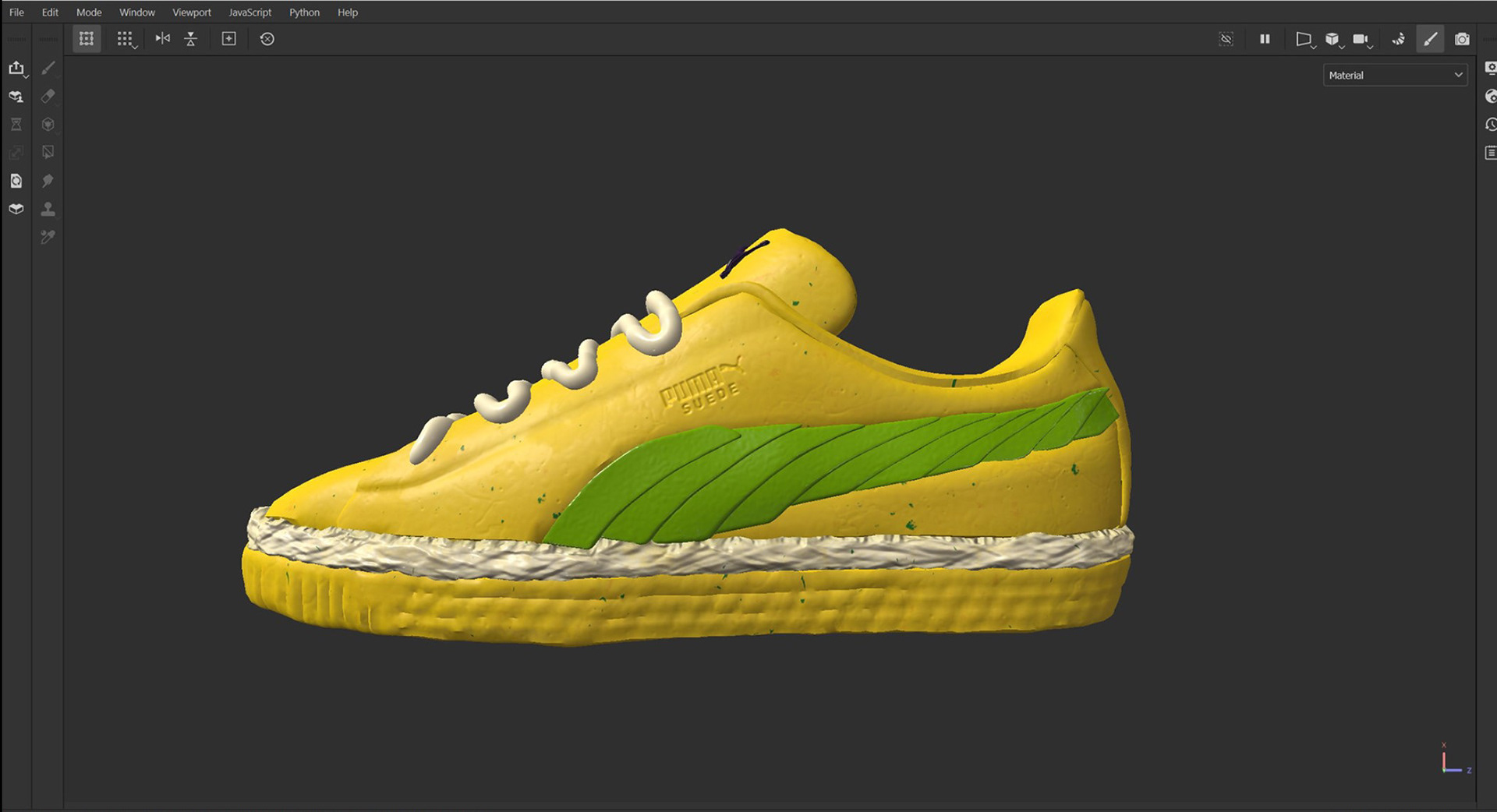Screen dimensions: 1497x812
Task: Toggle the highlighted brush painting mode button
Action: [x=1430, y=39]
